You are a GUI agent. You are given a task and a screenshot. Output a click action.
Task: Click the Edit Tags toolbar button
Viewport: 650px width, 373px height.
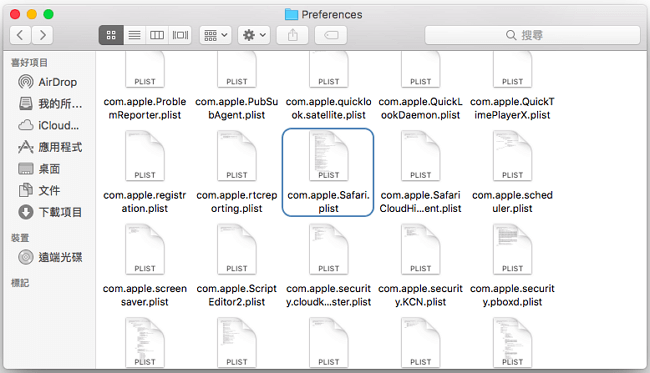tap(331, 35)
